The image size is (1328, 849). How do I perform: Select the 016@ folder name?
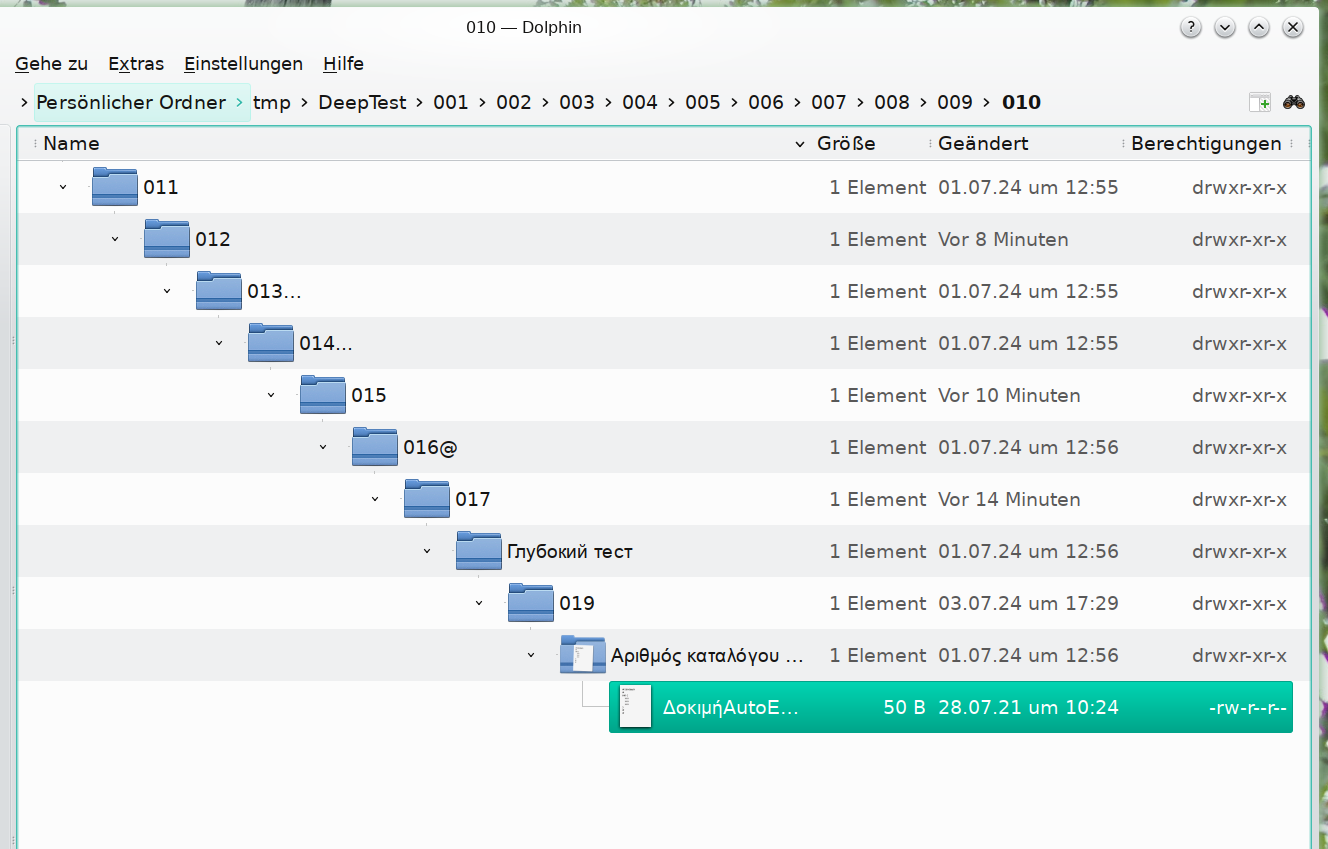430,447
